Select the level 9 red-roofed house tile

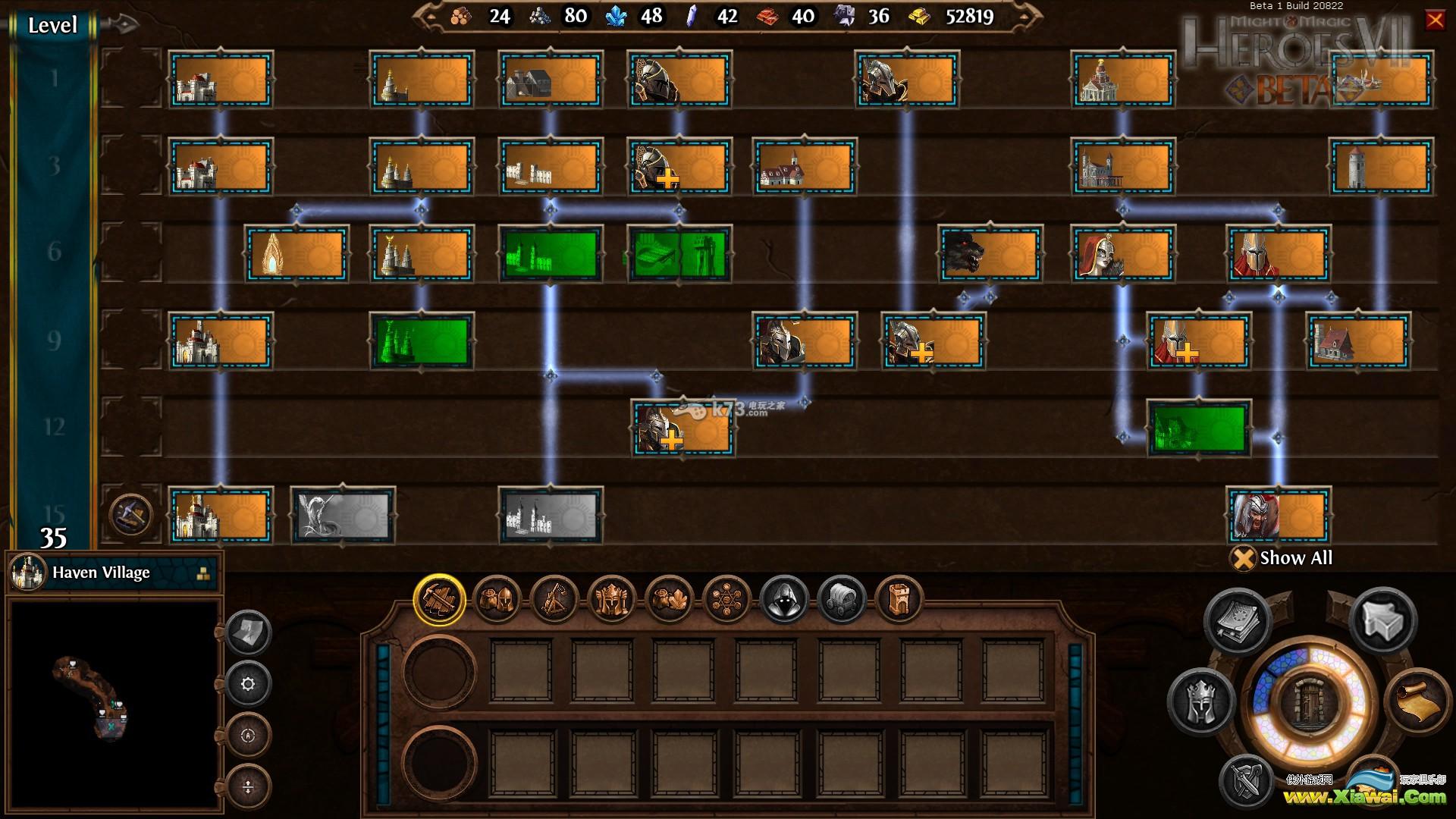pyautogui.click(x=1358, y=341)
